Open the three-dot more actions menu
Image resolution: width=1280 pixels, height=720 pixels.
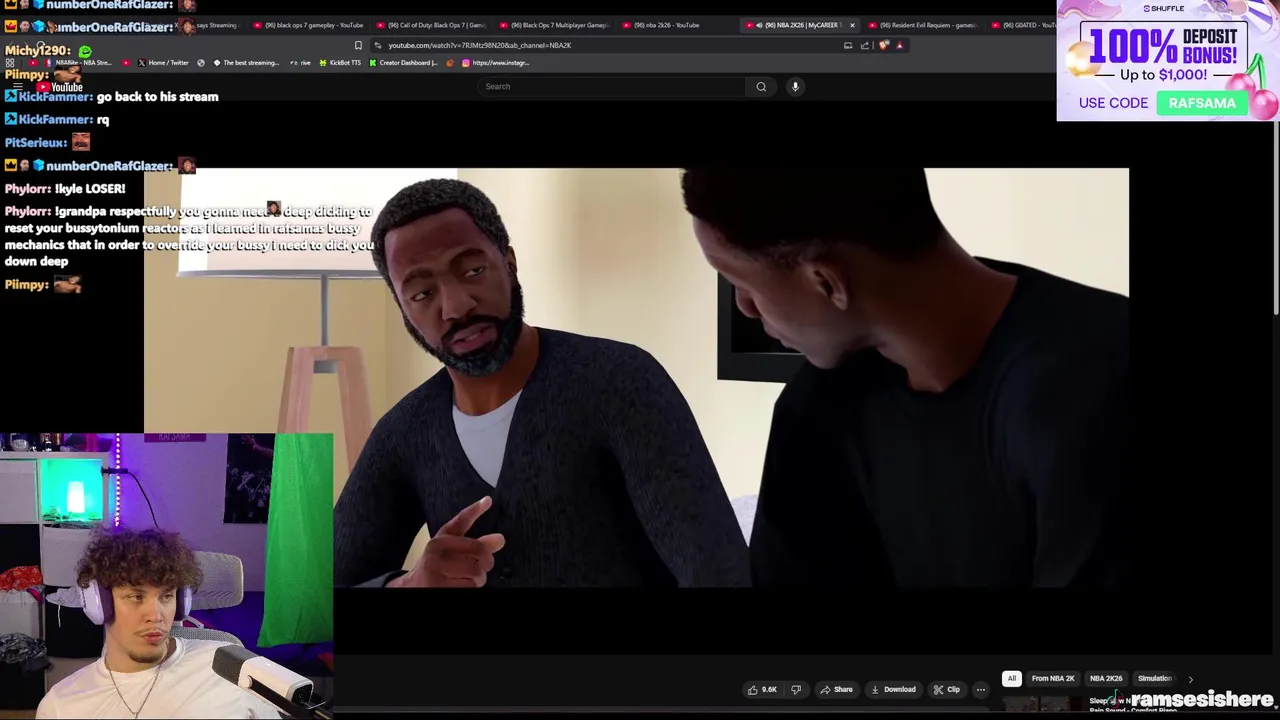tap(981, 690)
